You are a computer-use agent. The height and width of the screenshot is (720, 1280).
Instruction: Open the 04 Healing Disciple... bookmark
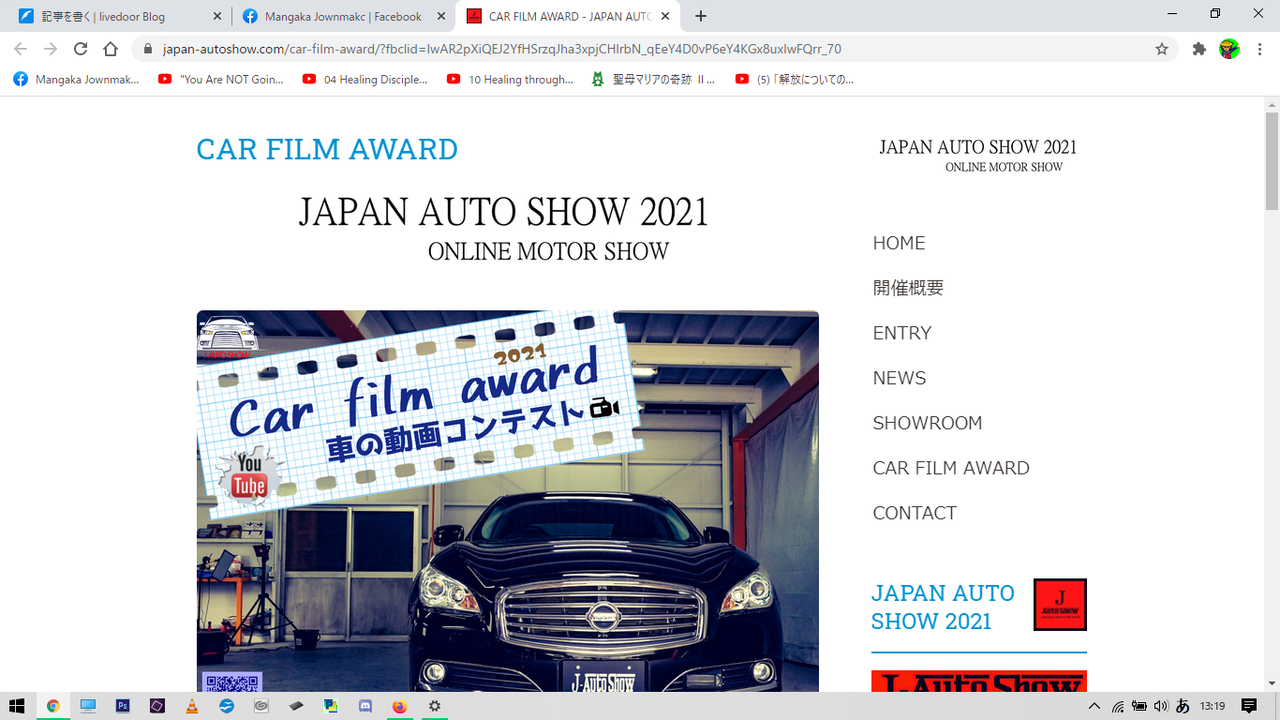tap(365, 79)
